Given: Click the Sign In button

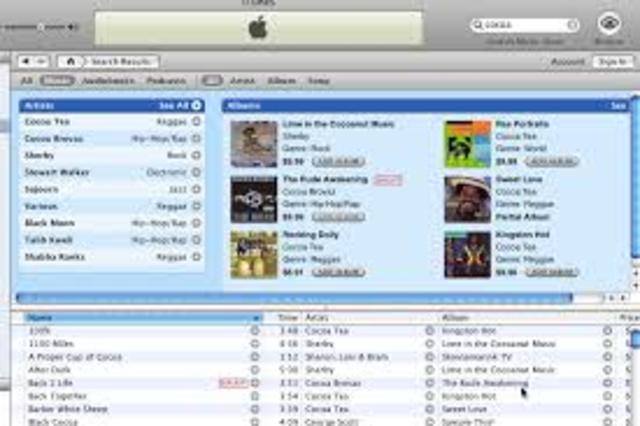Looking at the screenshot, I should [612, 62].
